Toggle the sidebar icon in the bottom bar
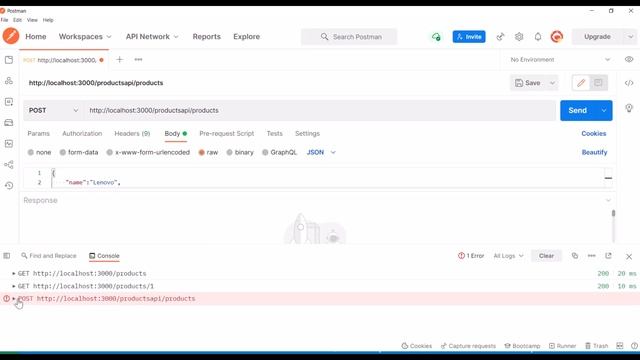 click(7, 256)
